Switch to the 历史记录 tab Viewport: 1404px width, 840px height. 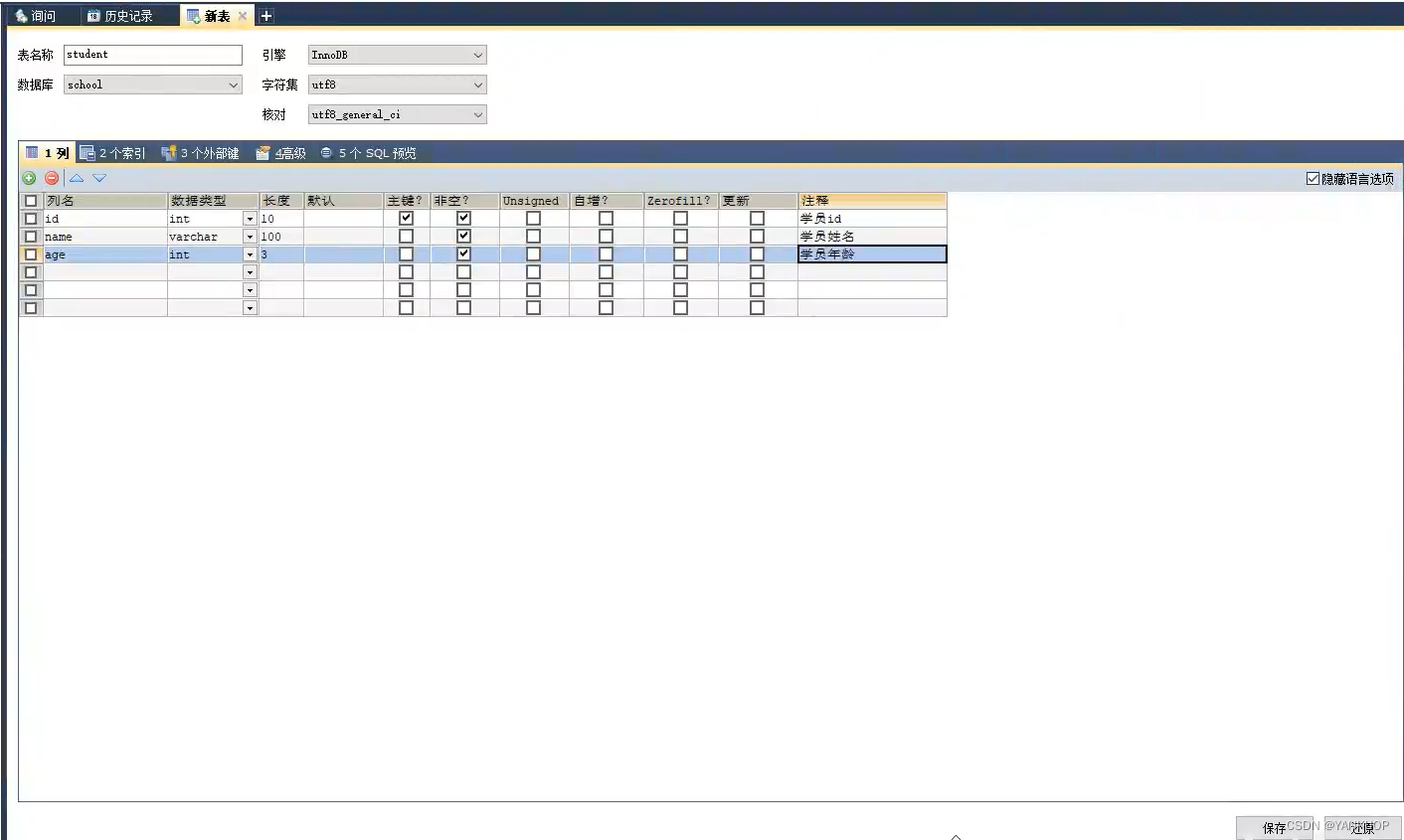120,16
